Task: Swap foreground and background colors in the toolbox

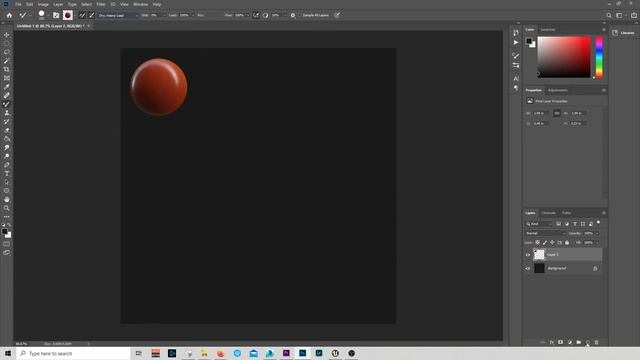Action: click(x=9, y=225)
